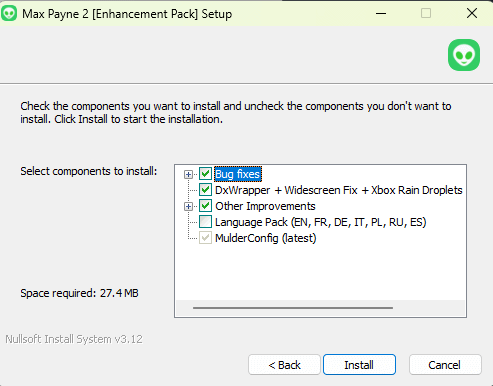Select the Bug fixes component label

coord(238,174)
